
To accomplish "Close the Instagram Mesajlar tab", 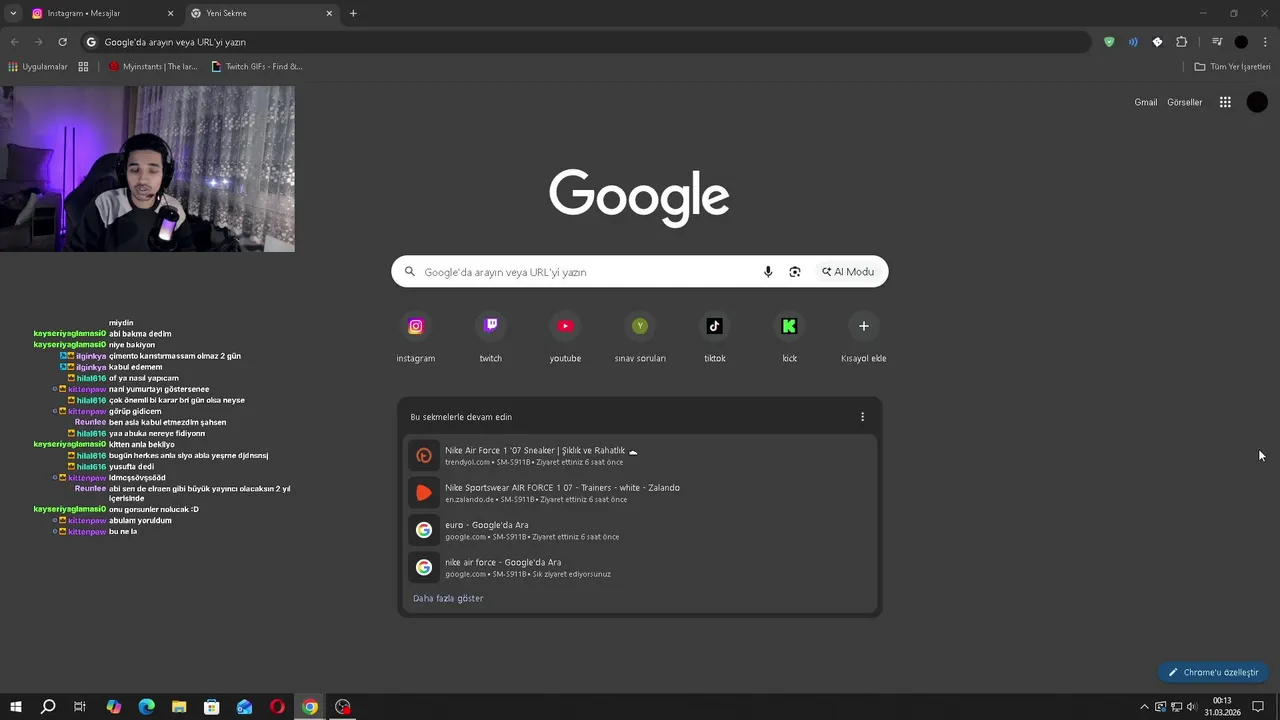I will [x=170, y=13].
